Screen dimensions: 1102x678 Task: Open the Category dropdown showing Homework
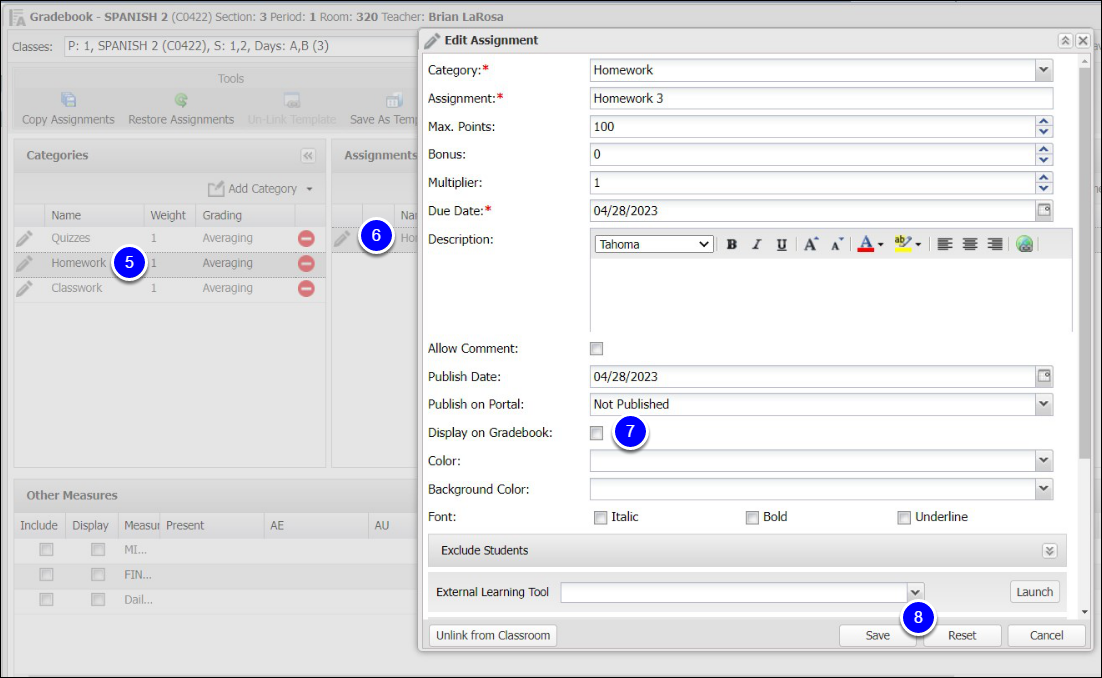point(1044,70)
